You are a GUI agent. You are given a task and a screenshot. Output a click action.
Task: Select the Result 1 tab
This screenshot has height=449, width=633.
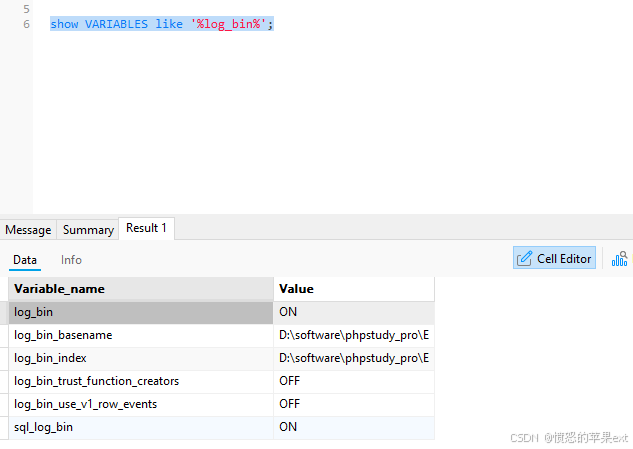(146, 228)
